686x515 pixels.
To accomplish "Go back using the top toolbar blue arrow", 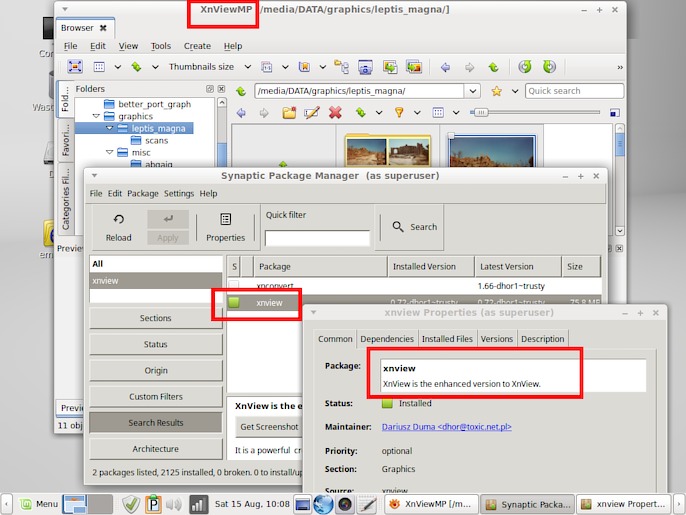I will tap(445, 67).
